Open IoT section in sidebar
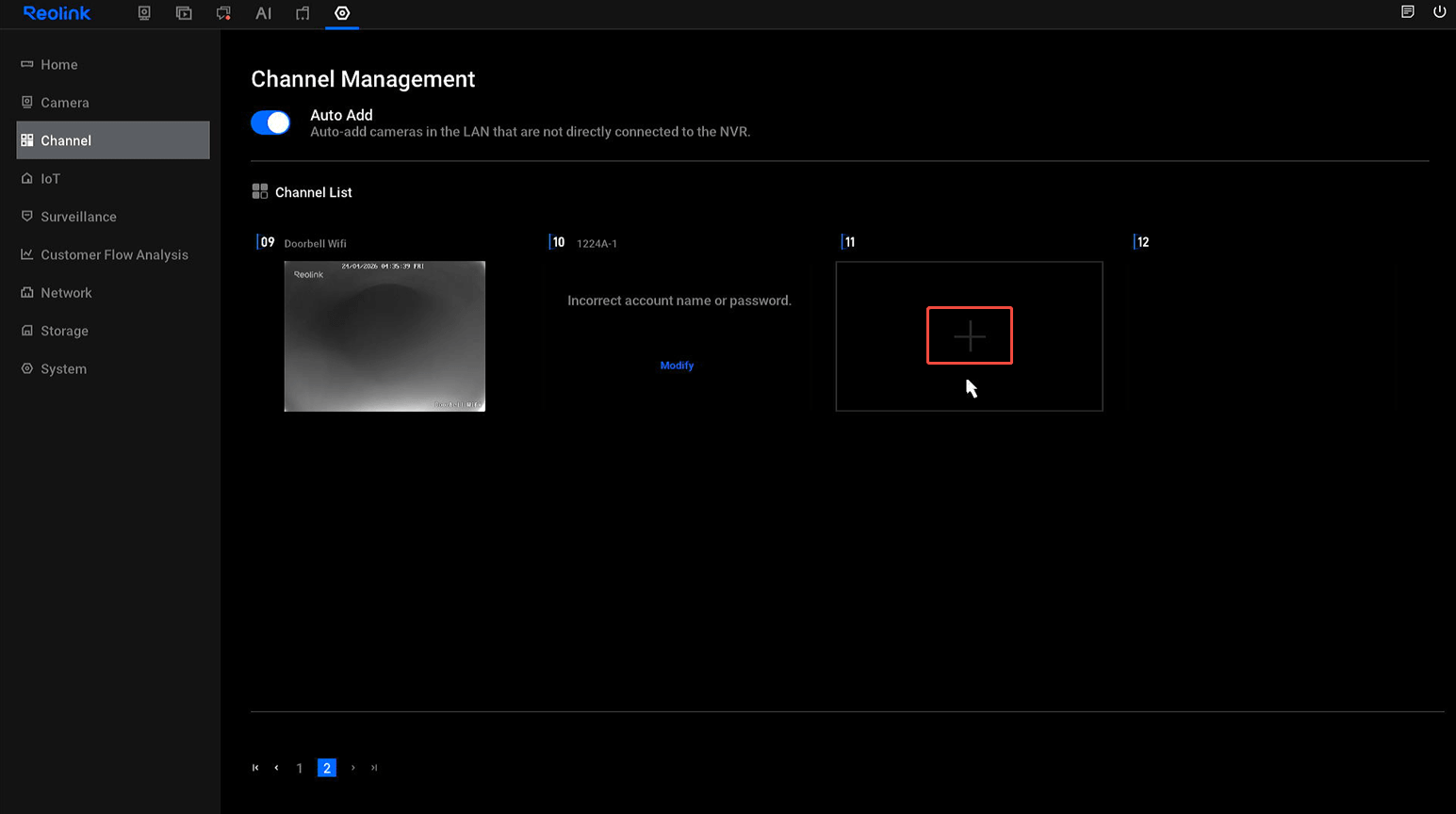Screen dimensions: 1456x814 tap(113, 178)
